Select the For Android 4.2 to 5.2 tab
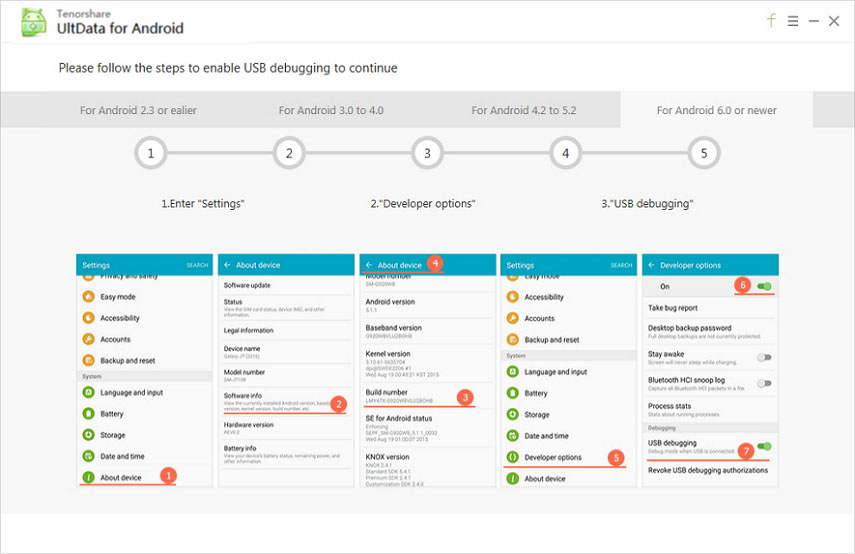 click(x=523, y=110)
